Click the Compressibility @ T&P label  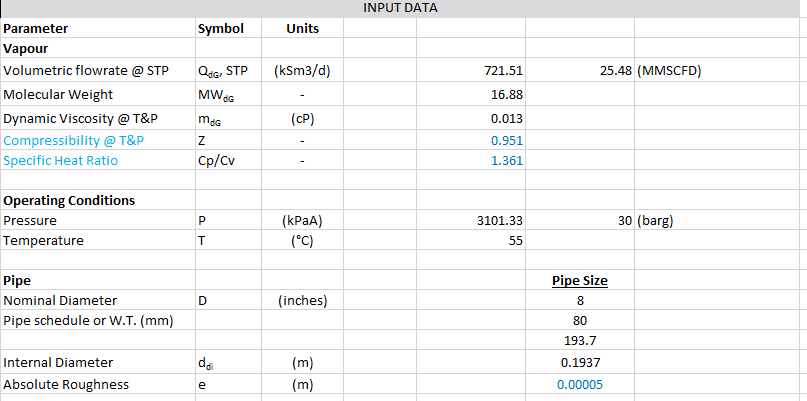click(x=73, y=140)
